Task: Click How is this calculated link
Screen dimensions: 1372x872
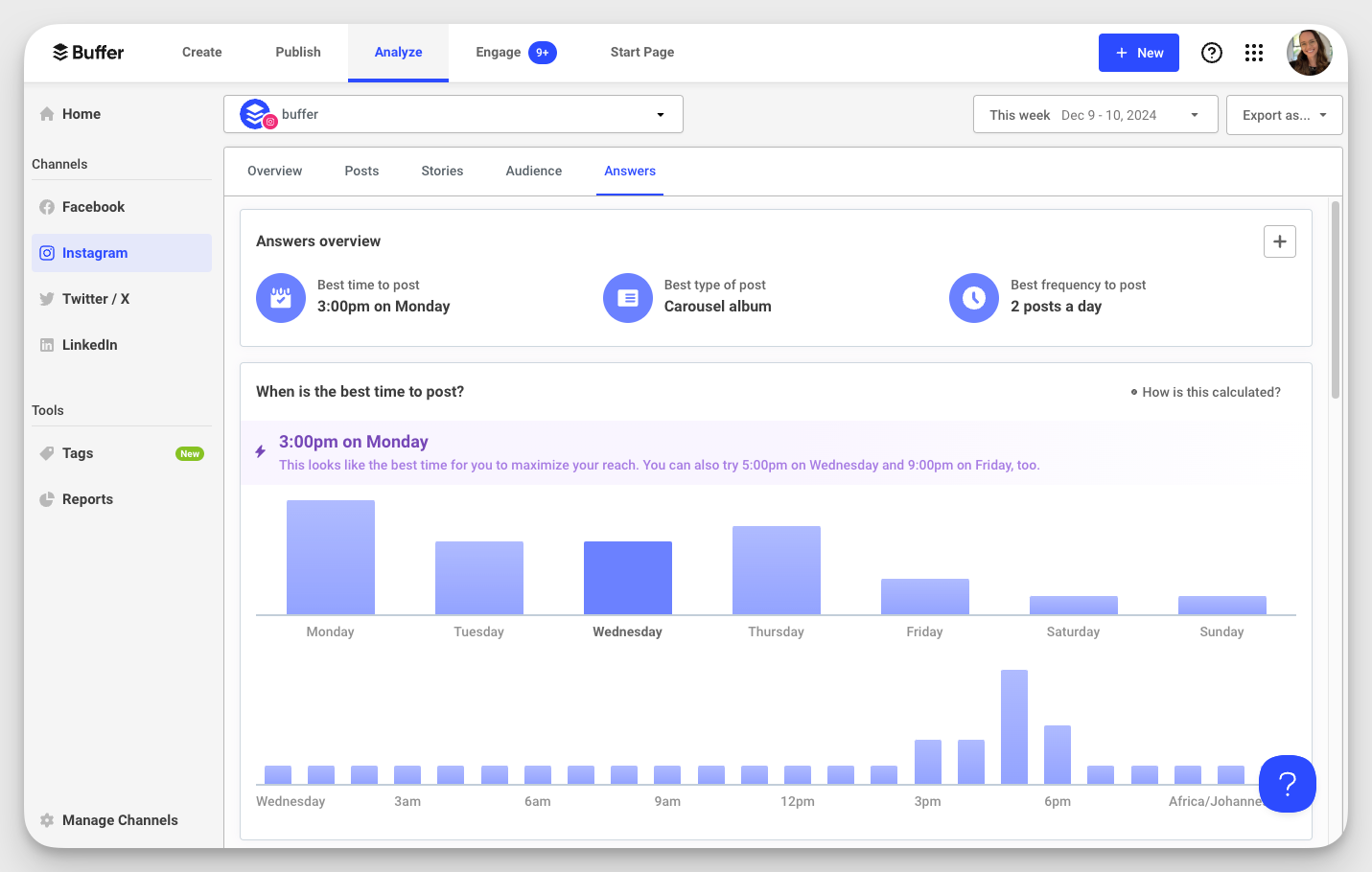Action: point(1210,392)
